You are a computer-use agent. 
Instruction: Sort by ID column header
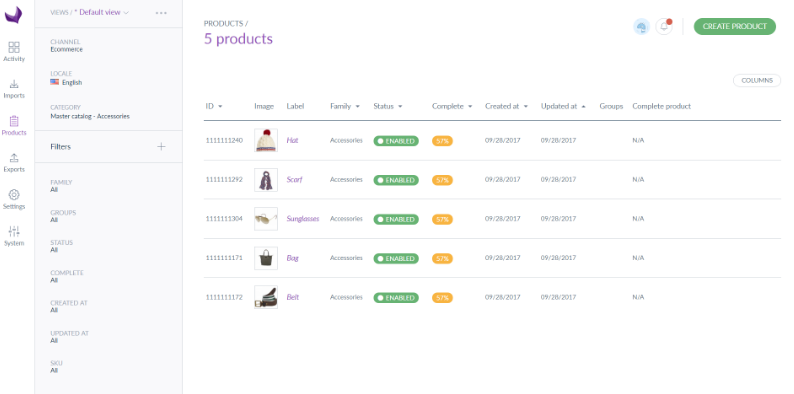[214, 106]
